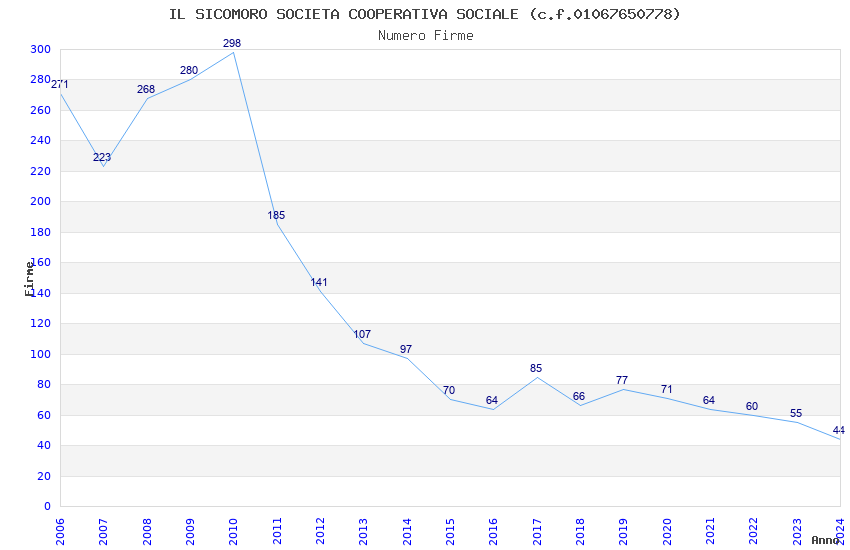Screen dimensions: 850x550
Task: Click the x-axis year '2010'
Action: coord(234,532)
